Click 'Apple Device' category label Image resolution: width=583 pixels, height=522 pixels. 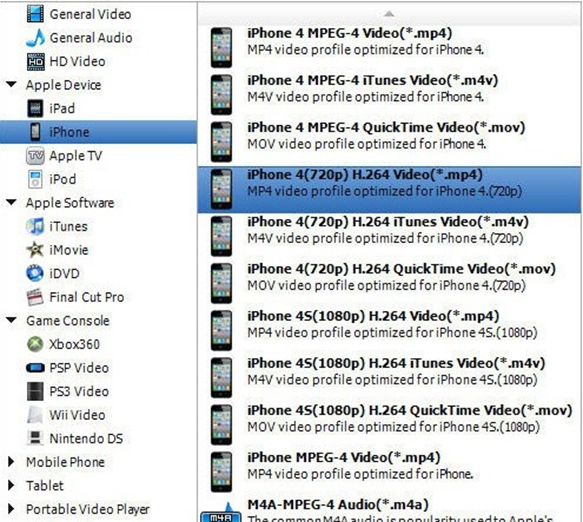[63, 85]
